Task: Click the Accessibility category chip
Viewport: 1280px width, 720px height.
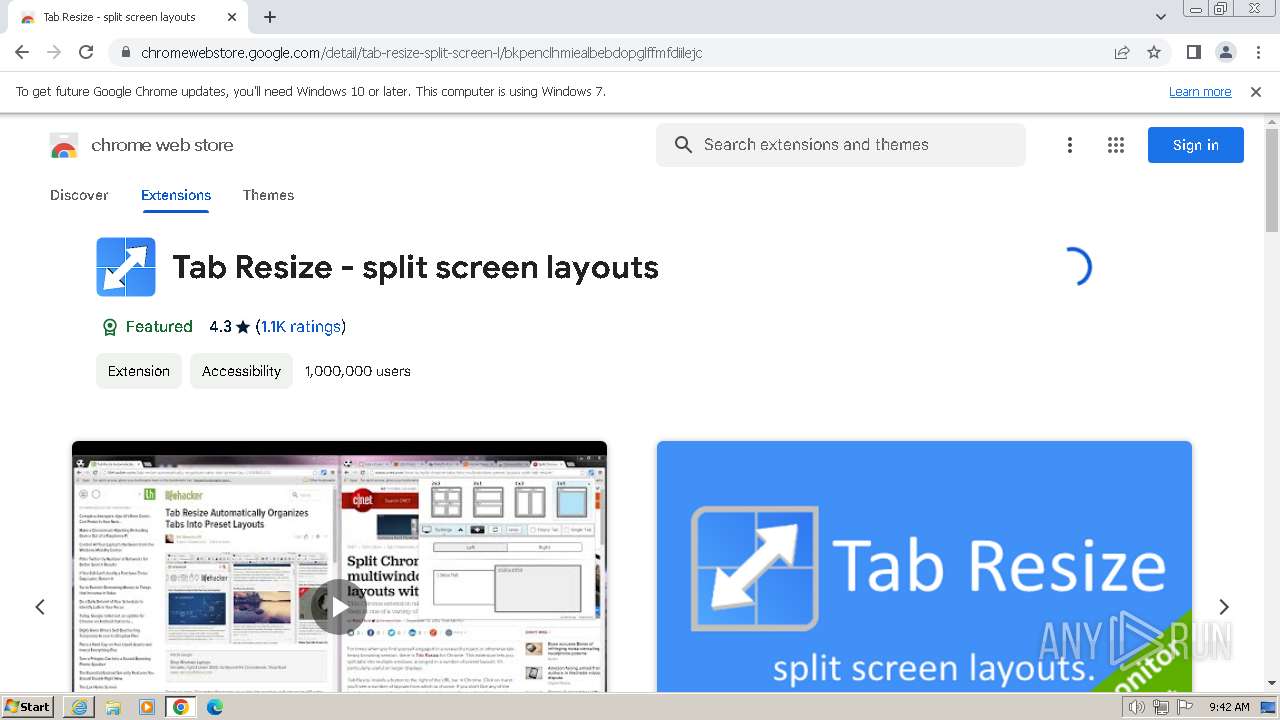Action: pos(241,371)
